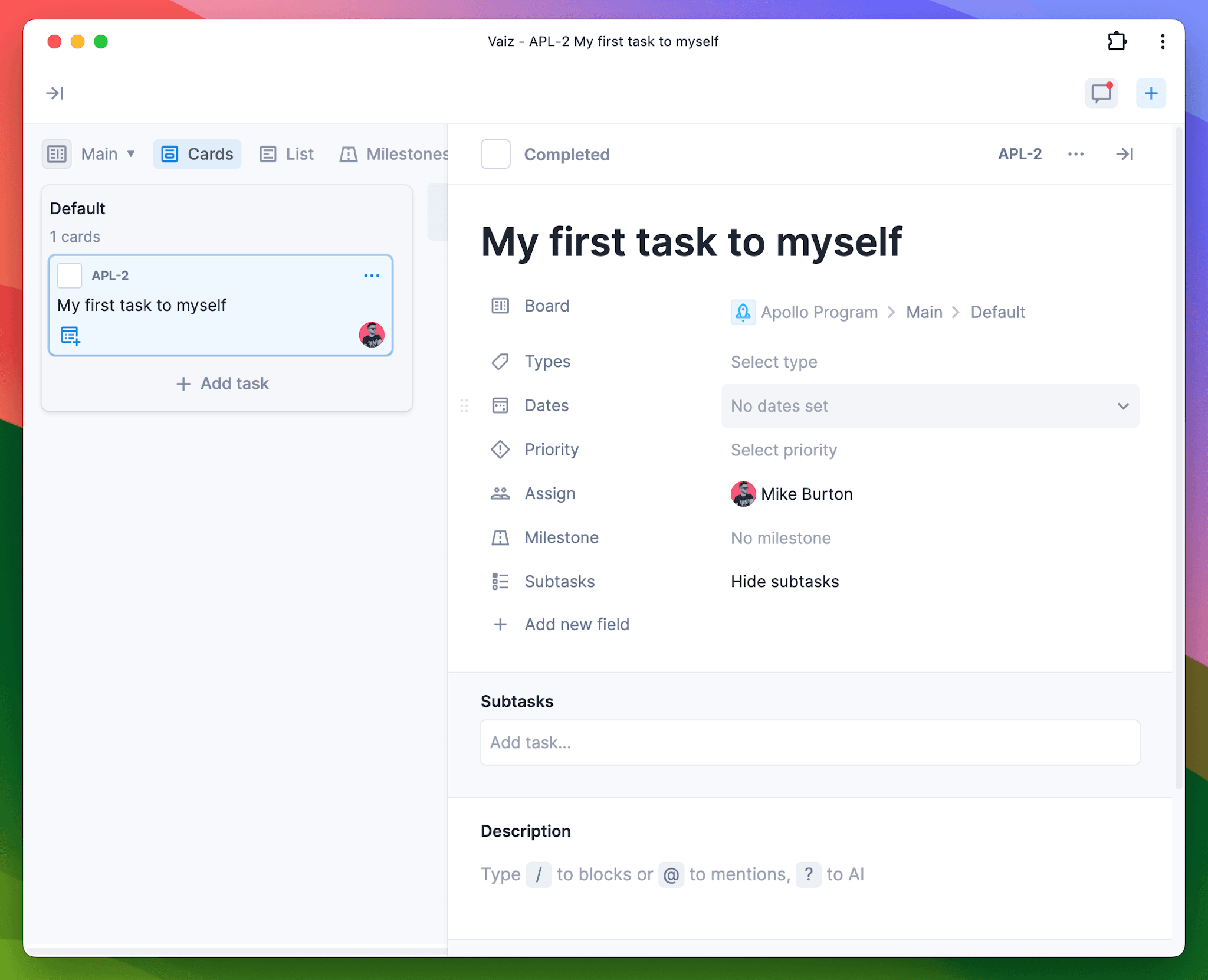Expand the Select type dropdown

(x=775, y=361)
